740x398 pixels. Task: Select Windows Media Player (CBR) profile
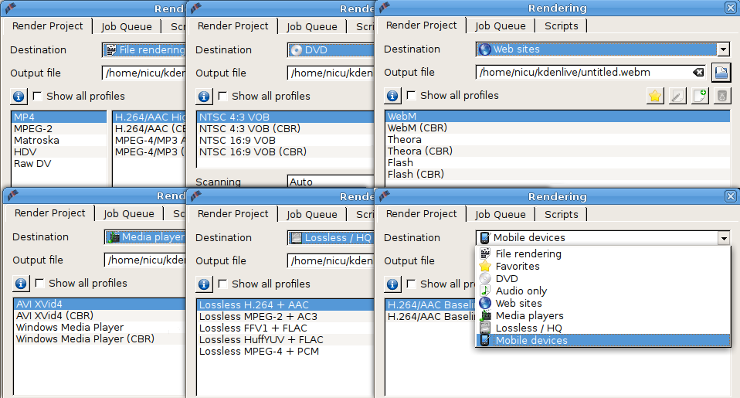[x=100, y=339]
